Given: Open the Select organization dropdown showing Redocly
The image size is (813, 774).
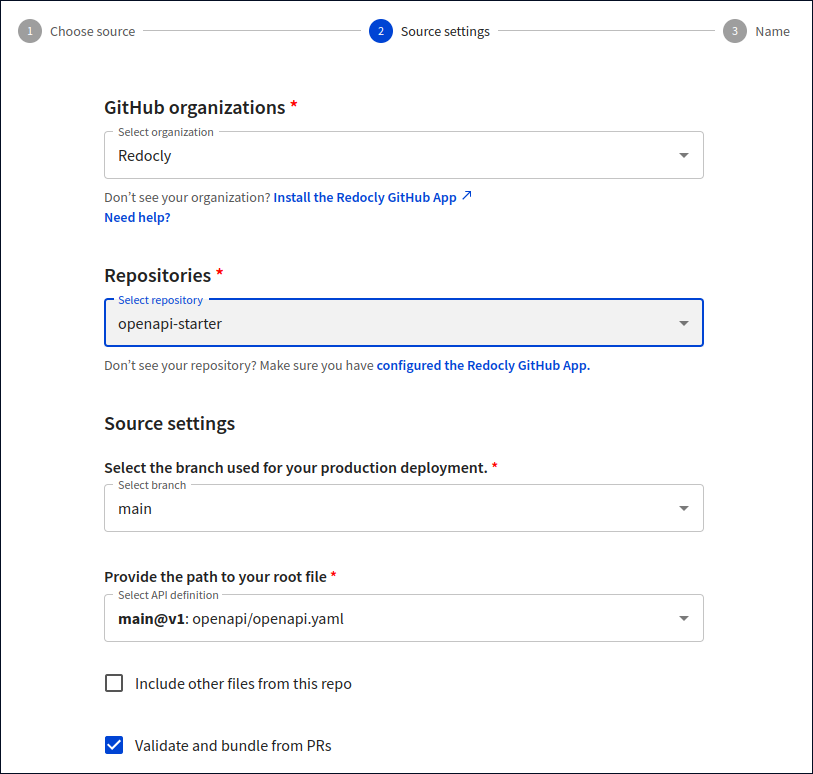Looking at the screenshot, I should pos(403,155).
